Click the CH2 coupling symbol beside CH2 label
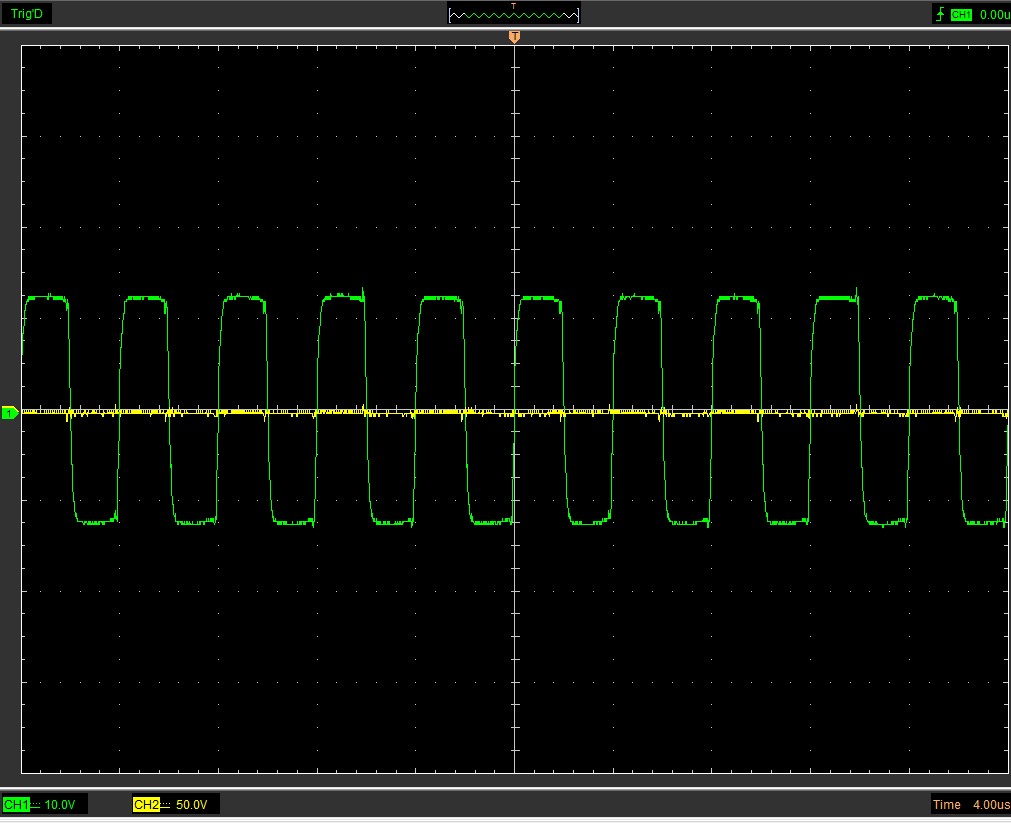 [x=166, y=805]
